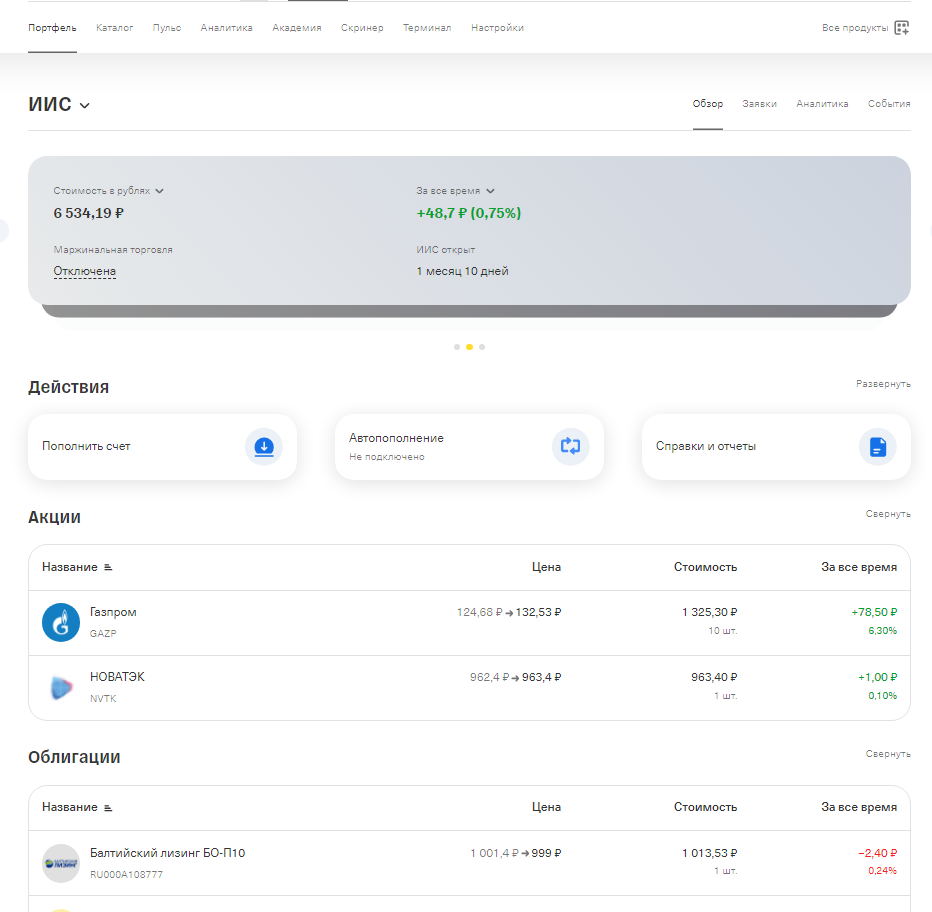
Task: Open the События tab
Action: pyautogui.click(x=889, y=103)
